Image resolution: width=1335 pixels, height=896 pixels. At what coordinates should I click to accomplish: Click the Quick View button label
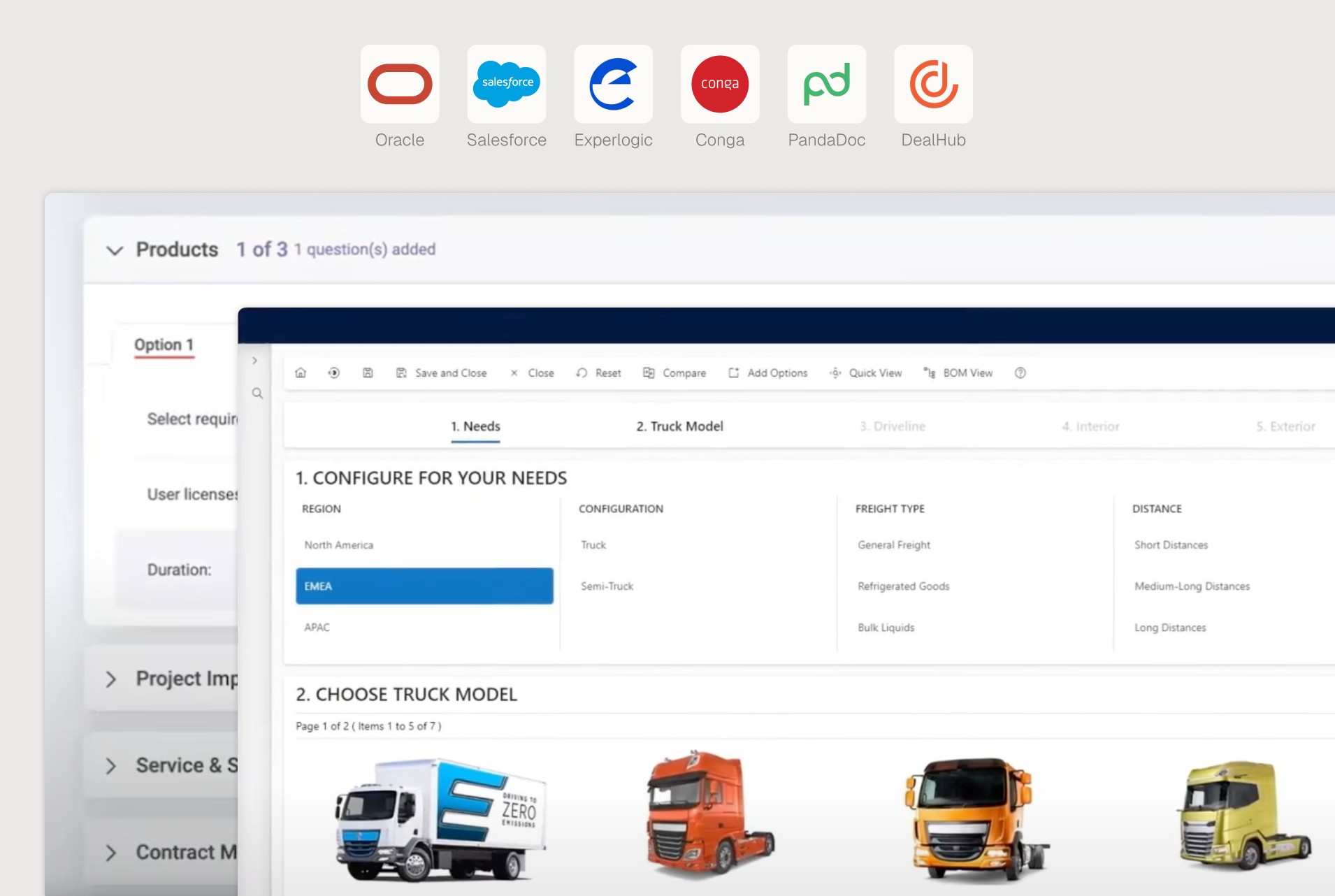tap(875, 373)
